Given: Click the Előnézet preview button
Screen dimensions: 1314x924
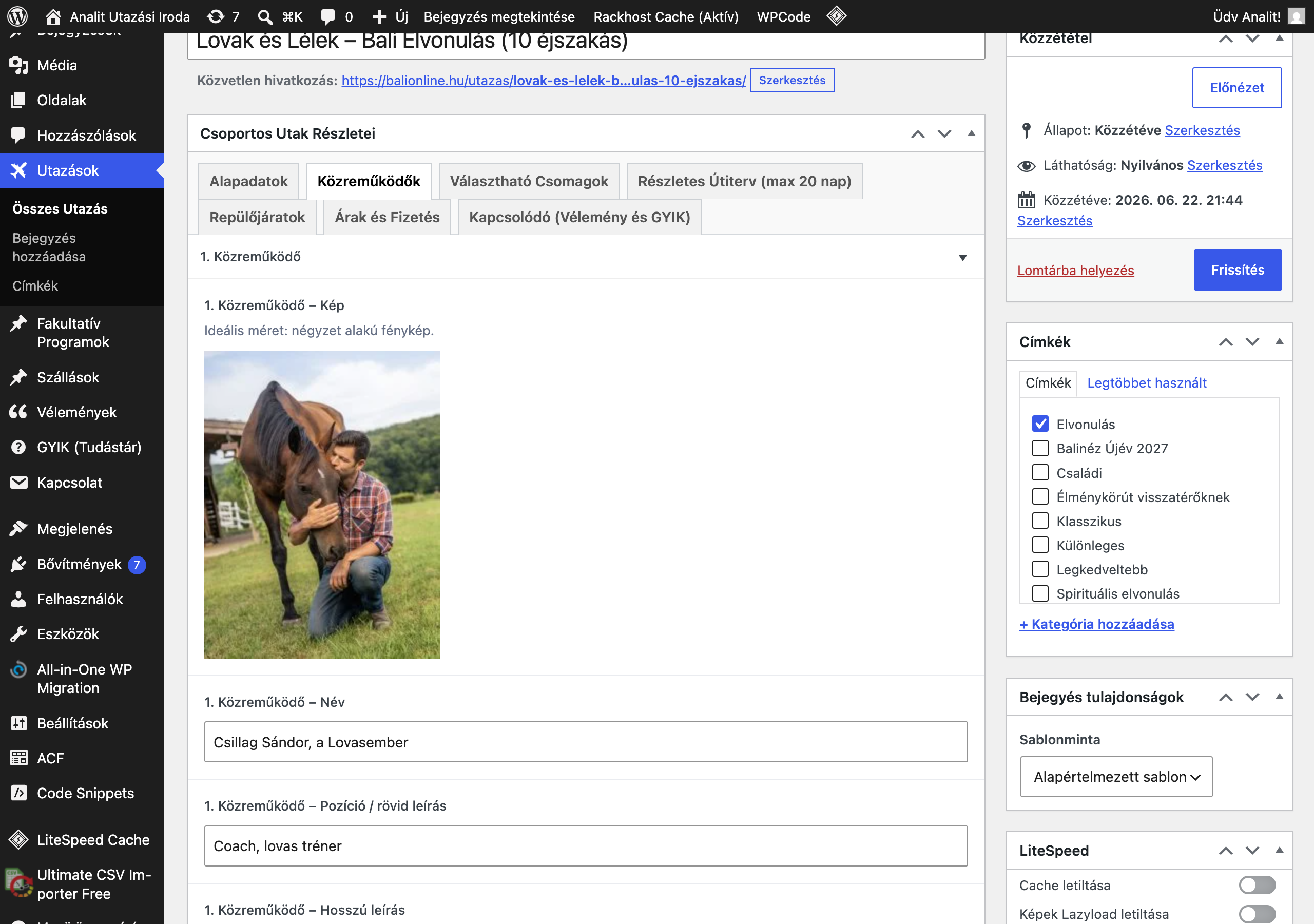Looking at the screenshot, I should point(1236,88).
